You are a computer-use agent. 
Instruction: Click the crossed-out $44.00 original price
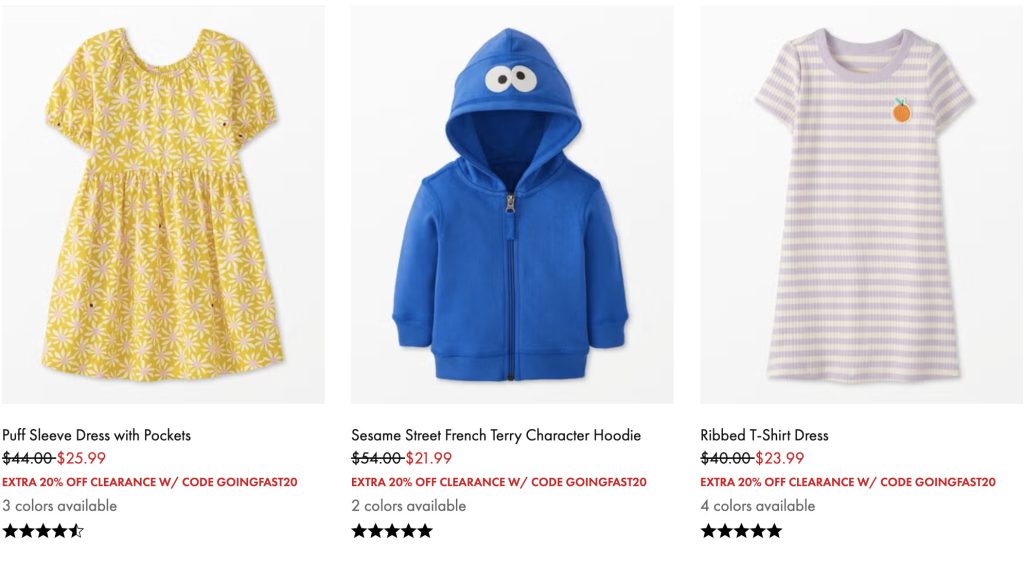pyautogui.click(x=27, y=459)
